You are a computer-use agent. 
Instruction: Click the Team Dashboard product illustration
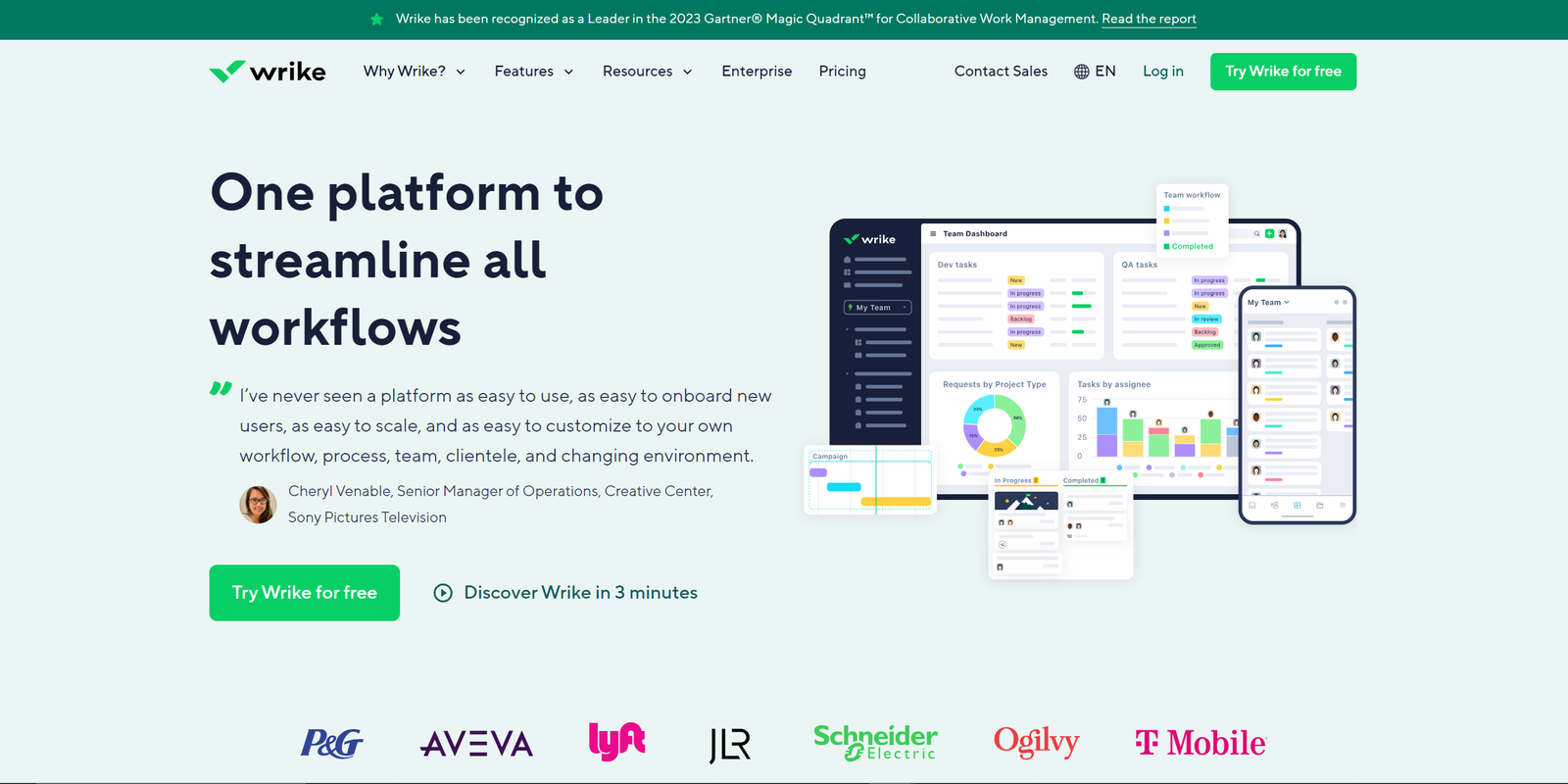coord(1064,359)
